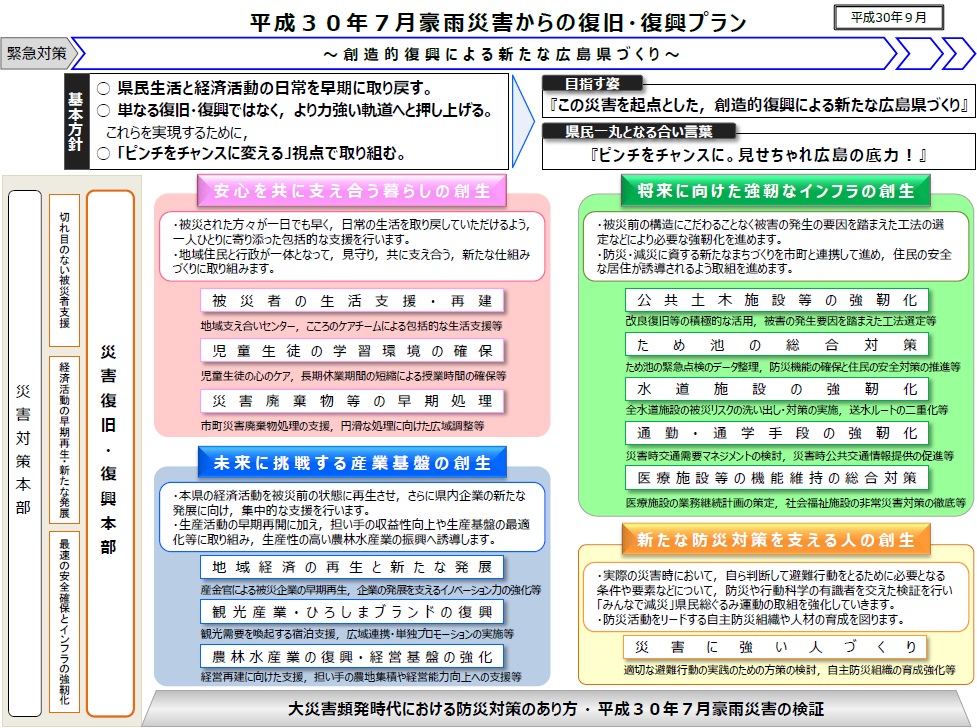Select the line 市町災害廃棄物処理の支援,円滑な処理に向けた広域調整等
977x728 pixels.
pyautogui.click(x=342, y=426)
